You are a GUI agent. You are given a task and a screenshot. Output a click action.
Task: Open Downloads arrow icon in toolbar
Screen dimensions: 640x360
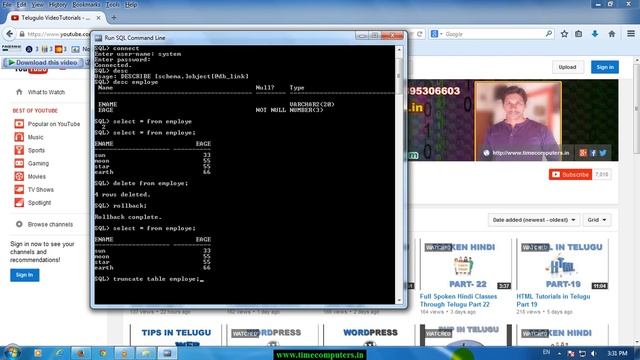[595, 34]
